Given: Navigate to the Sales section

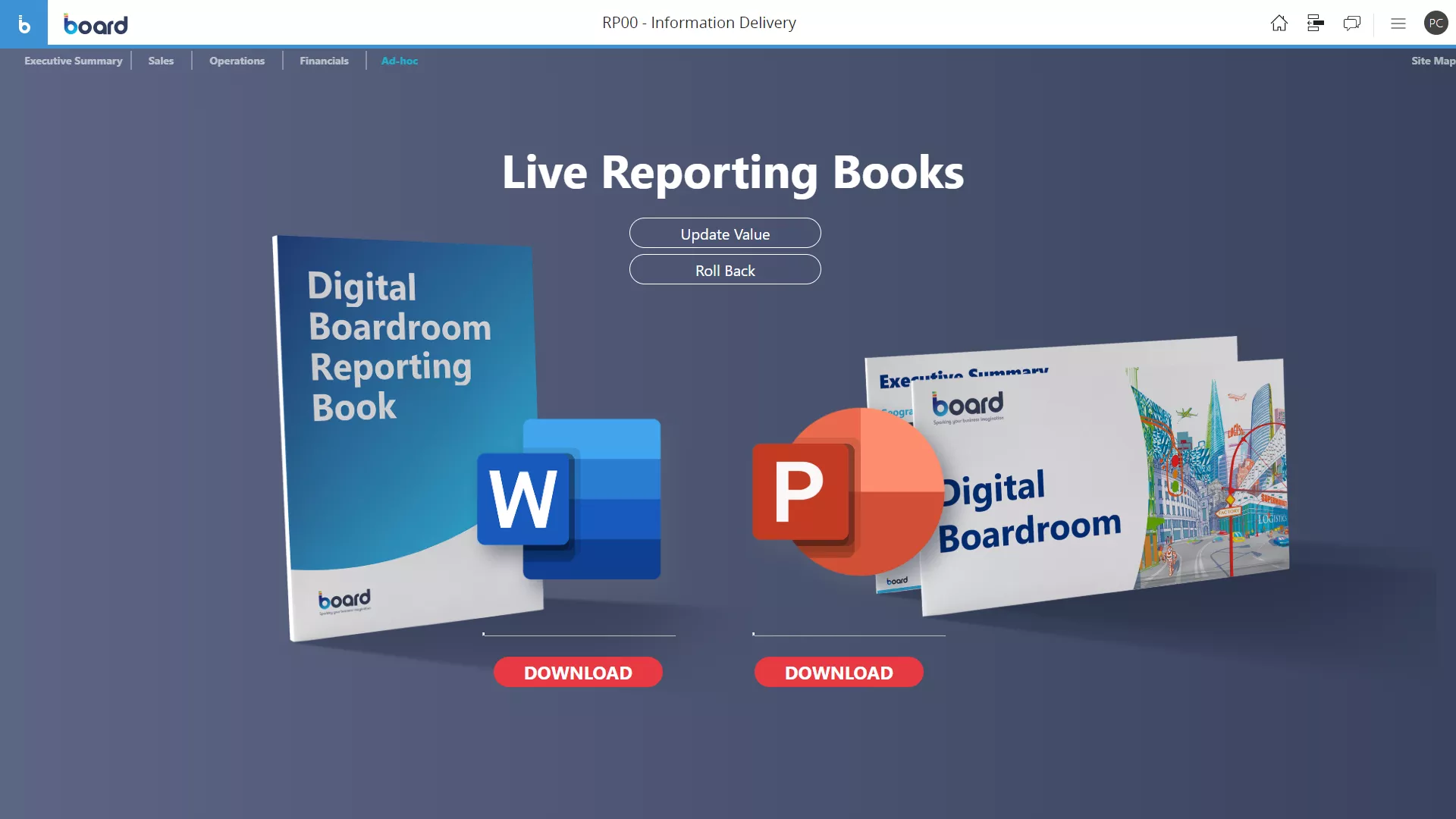Looking at the screenshot, I should pos(160,60).
